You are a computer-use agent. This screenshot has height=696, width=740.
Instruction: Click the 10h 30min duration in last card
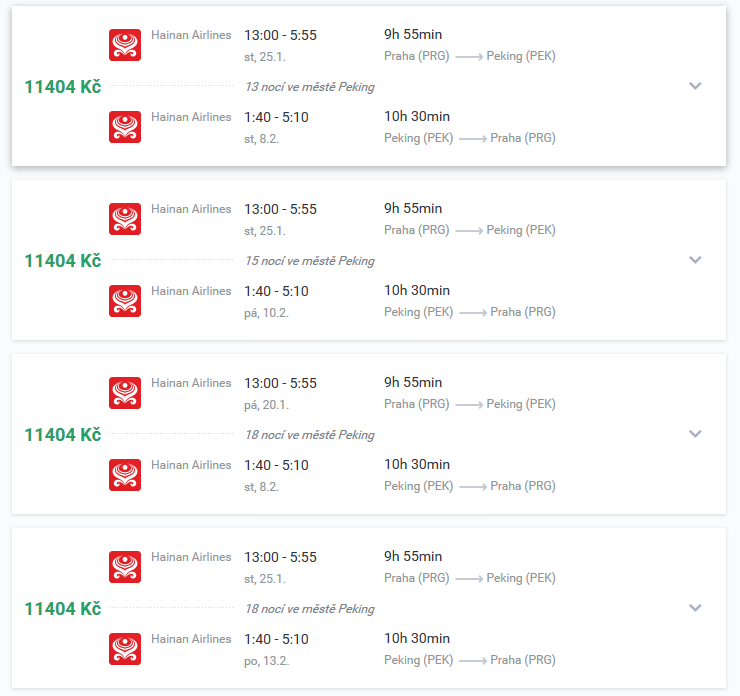[x=417, y=638]
